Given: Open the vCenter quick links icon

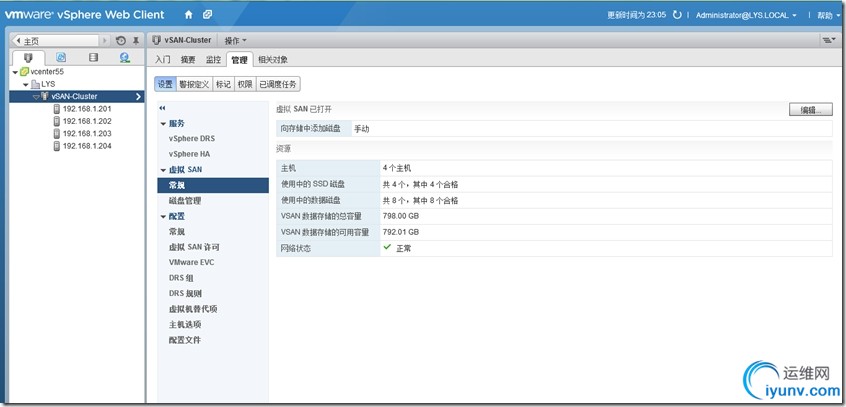Looking at the screenshot, I should [207, 15].
